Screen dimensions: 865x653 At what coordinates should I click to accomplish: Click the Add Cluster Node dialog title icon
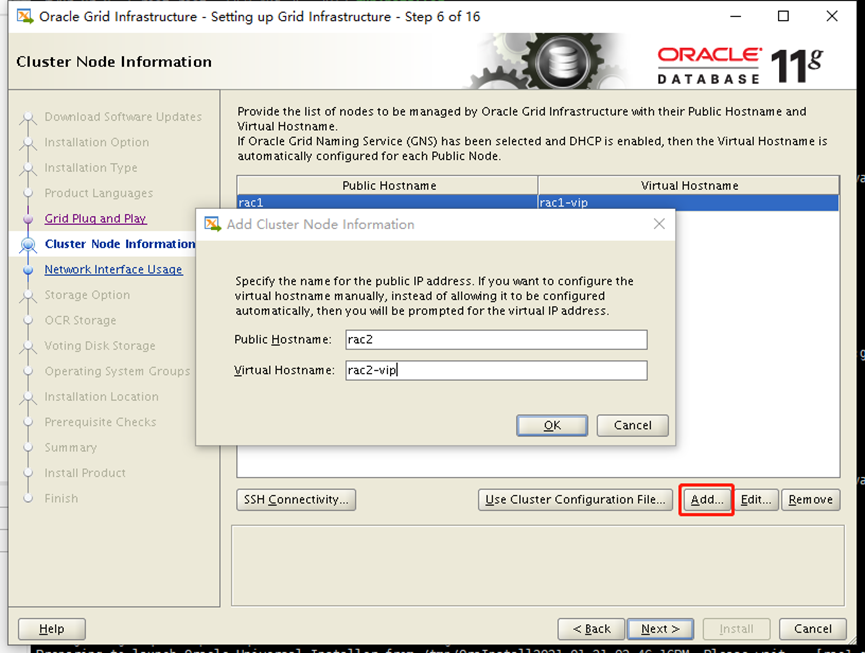[x=212, y=224]
